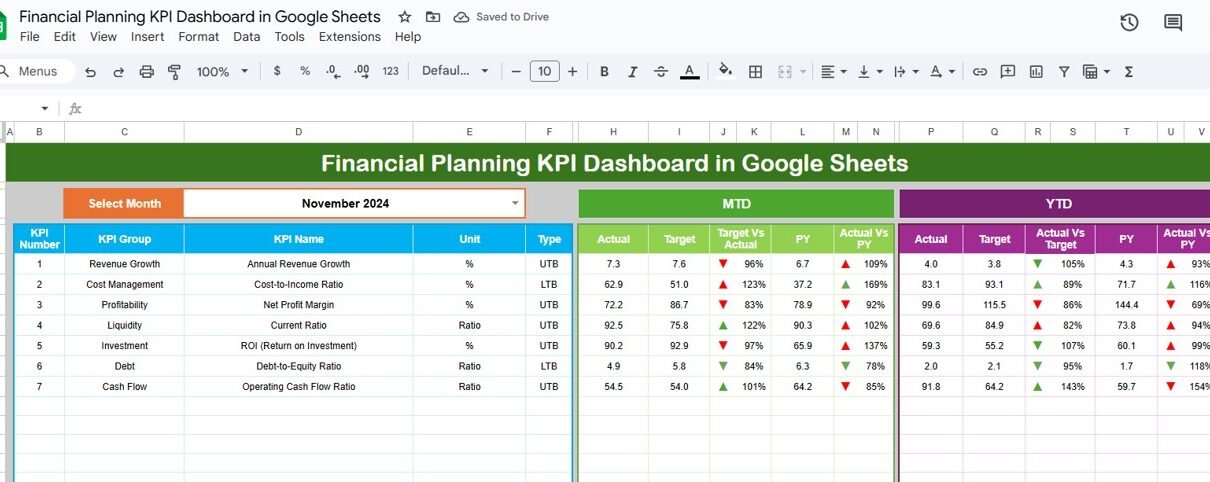
Task: Open the text rotation dropdown
Action: [942, 72]
